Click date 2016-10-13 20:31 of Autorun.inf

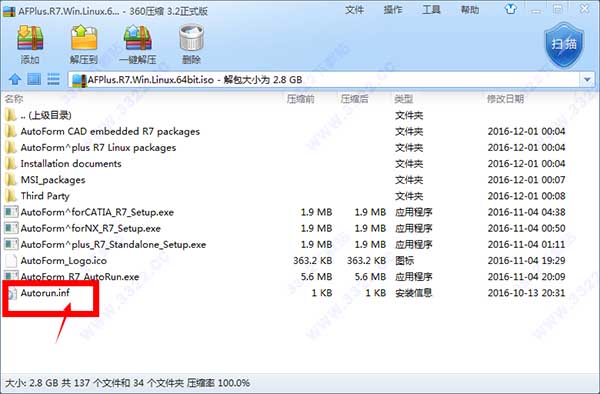(x=526, y=293)
